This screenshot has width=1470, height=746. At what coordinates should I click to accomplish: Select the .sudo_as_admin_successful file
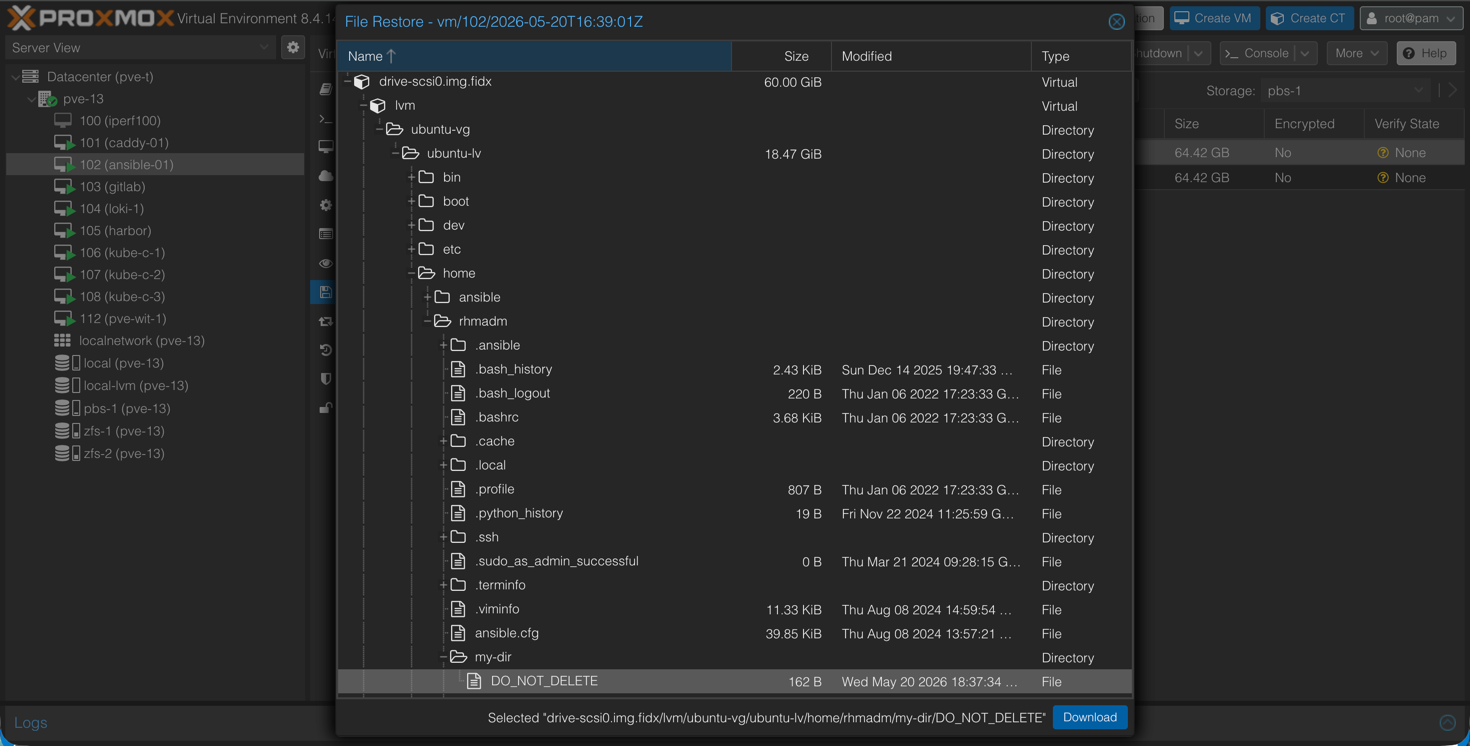pyautogui.click(x=735, y=562)
